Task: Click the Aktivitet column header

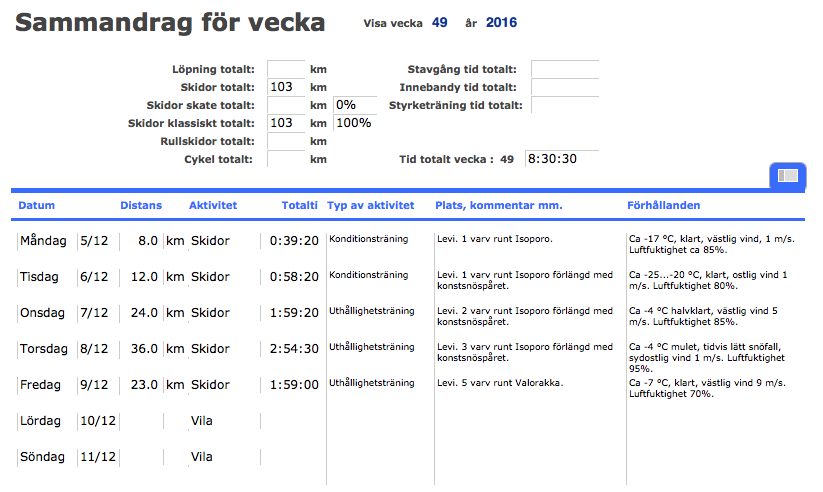Action: (x=213, y=206)
